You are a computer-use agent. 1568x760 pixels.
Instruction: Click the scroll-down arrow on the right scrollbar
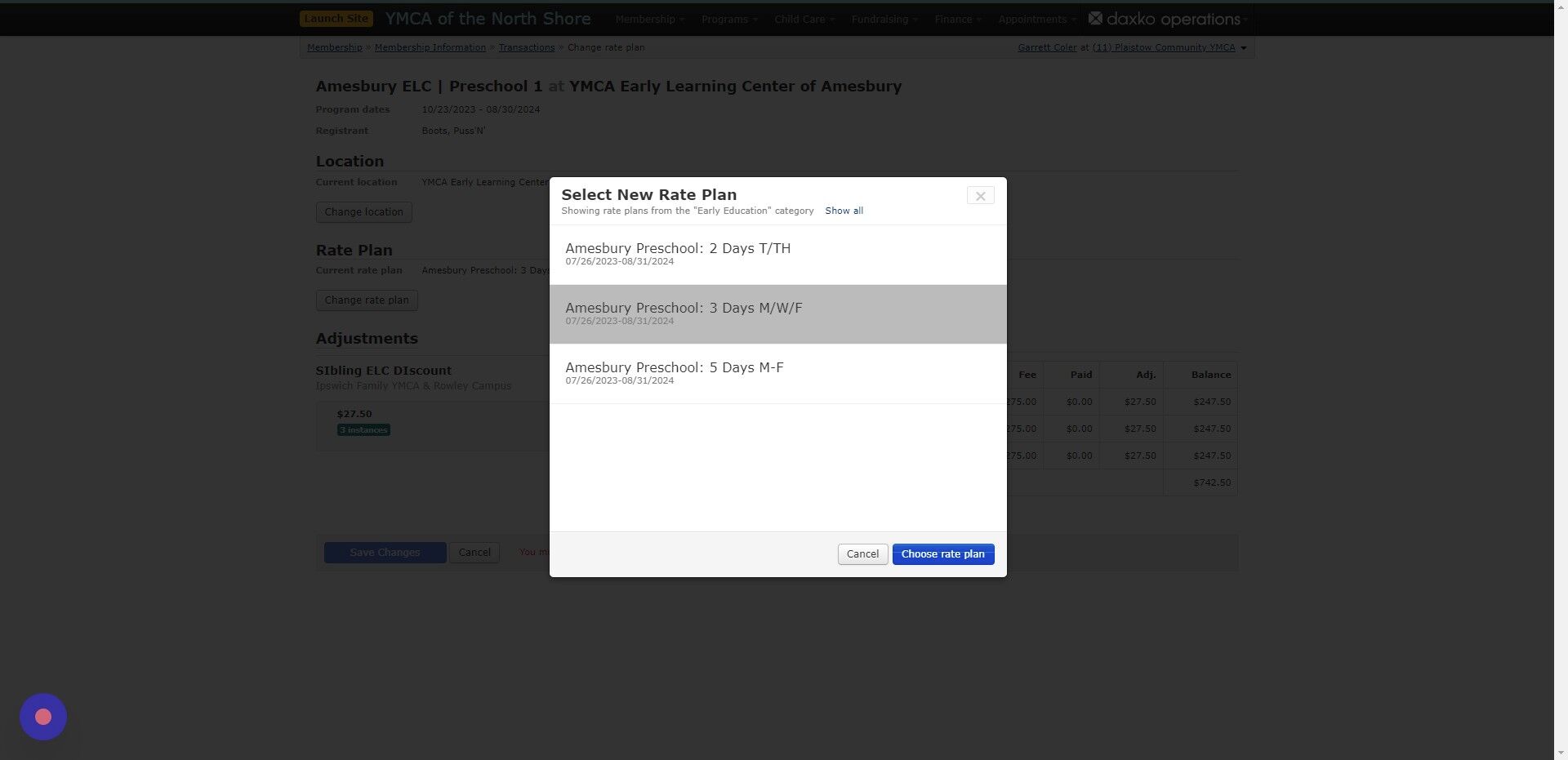coord(1561,753)
